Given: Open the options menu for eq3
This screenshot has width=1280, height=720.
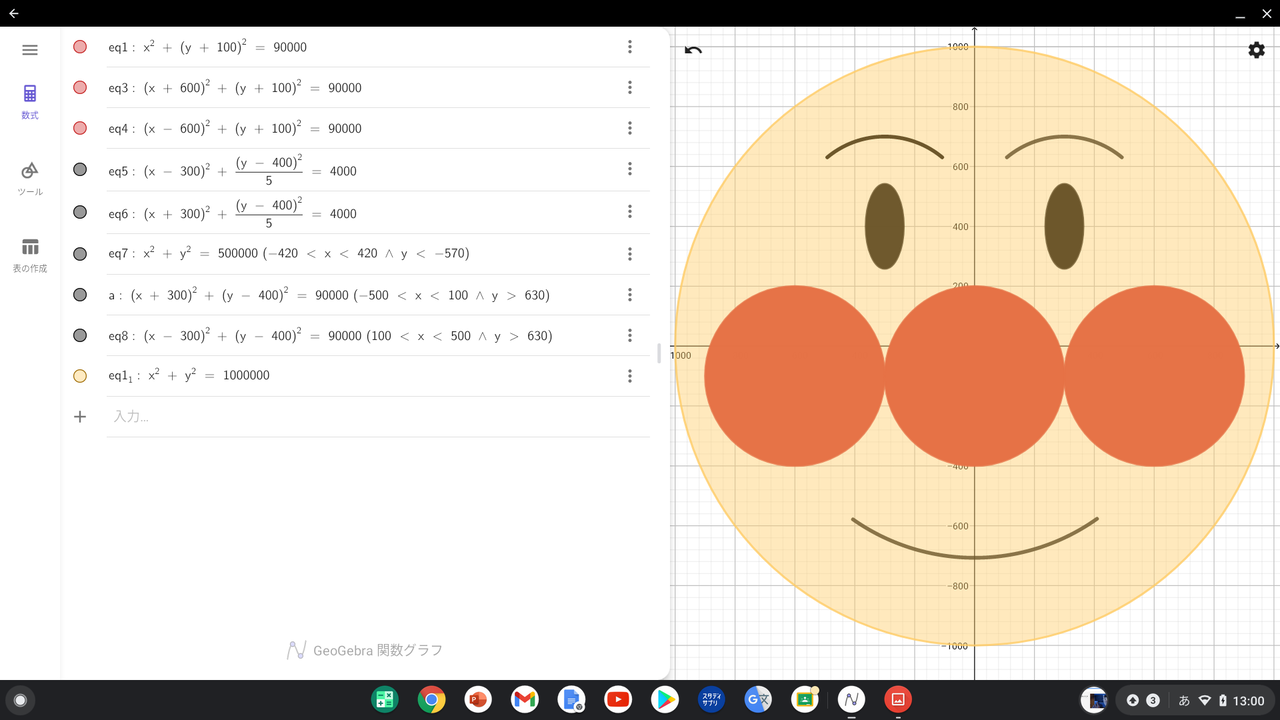Looking at the screenshot, I should point(630,87).
